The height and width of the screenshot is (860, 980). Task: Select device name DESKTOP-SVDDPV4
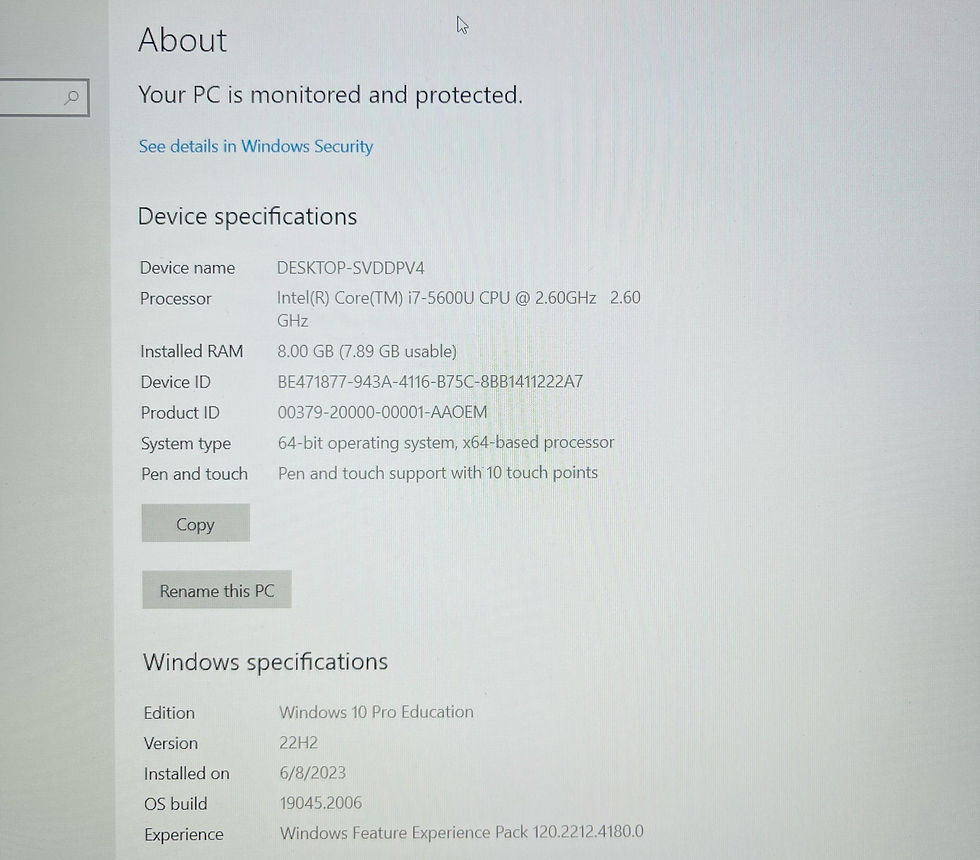point(351,268)
